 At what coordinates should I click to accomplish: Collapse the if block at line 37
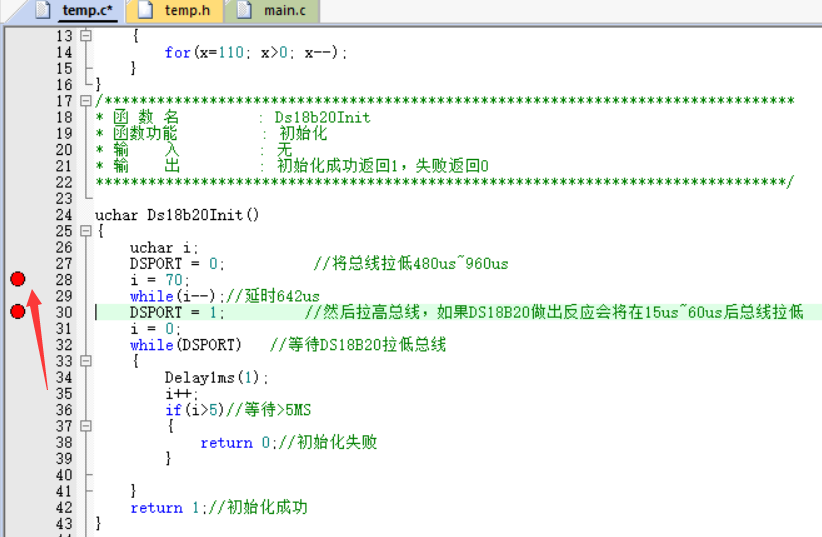pos(86,426)
